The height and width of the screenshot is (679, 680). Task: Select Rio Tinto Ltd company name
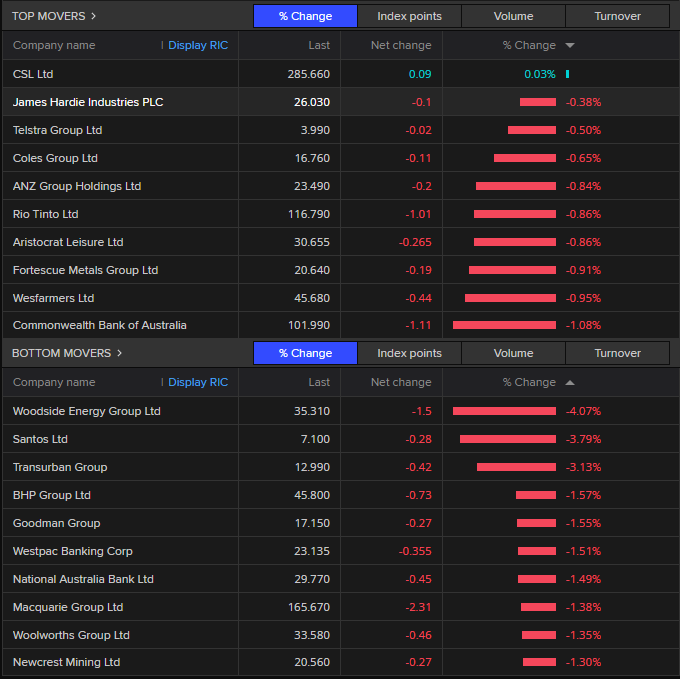[46, 214]
